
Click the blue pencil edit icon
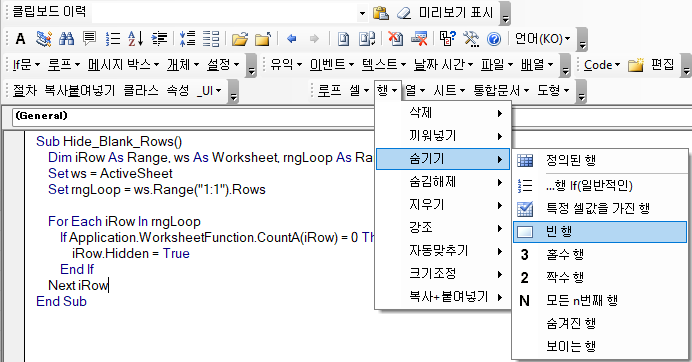point(43,39)
